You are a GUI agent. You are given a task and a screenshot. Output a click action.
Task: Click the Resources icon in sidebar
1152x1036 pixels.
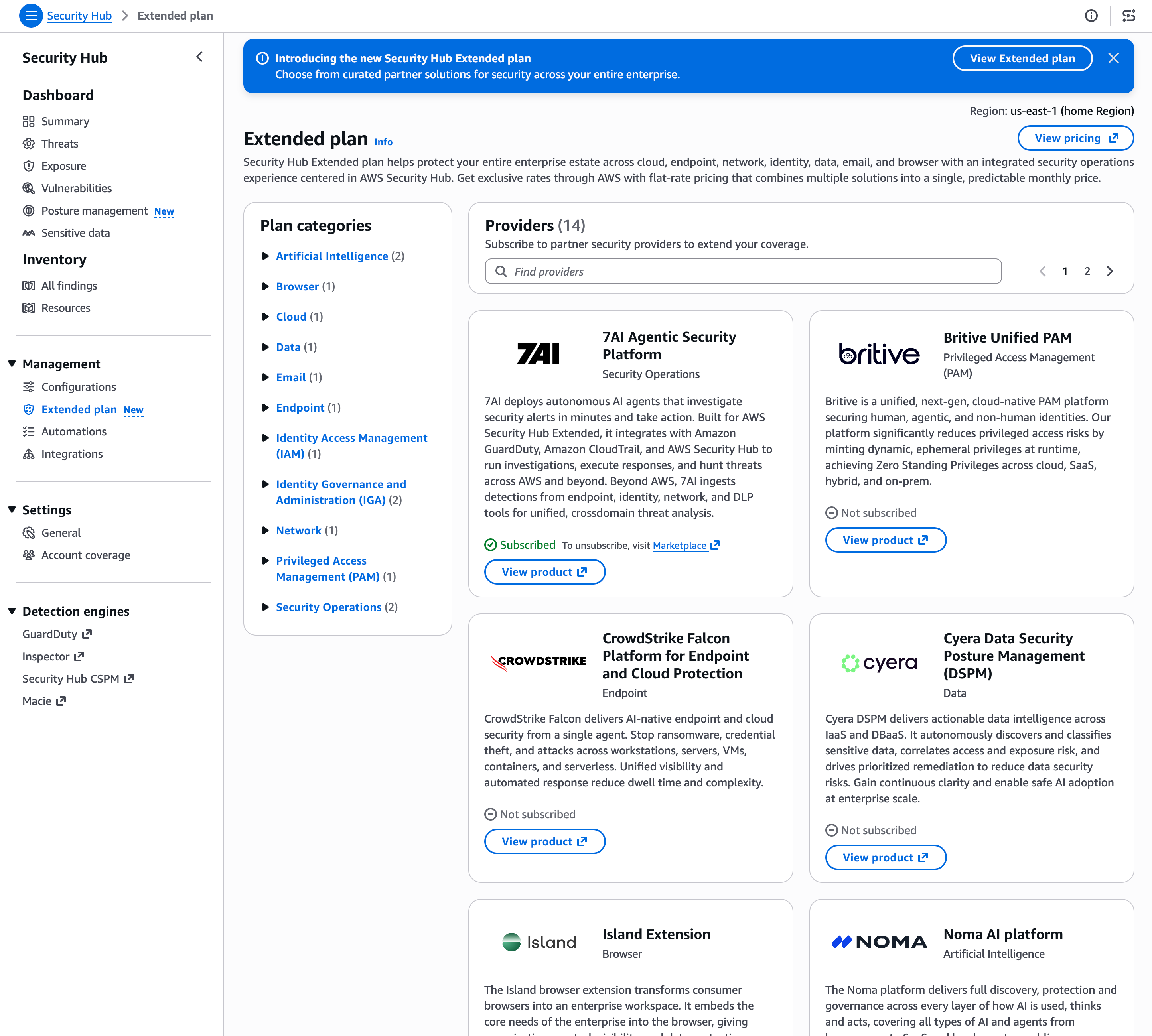[28, 308]
